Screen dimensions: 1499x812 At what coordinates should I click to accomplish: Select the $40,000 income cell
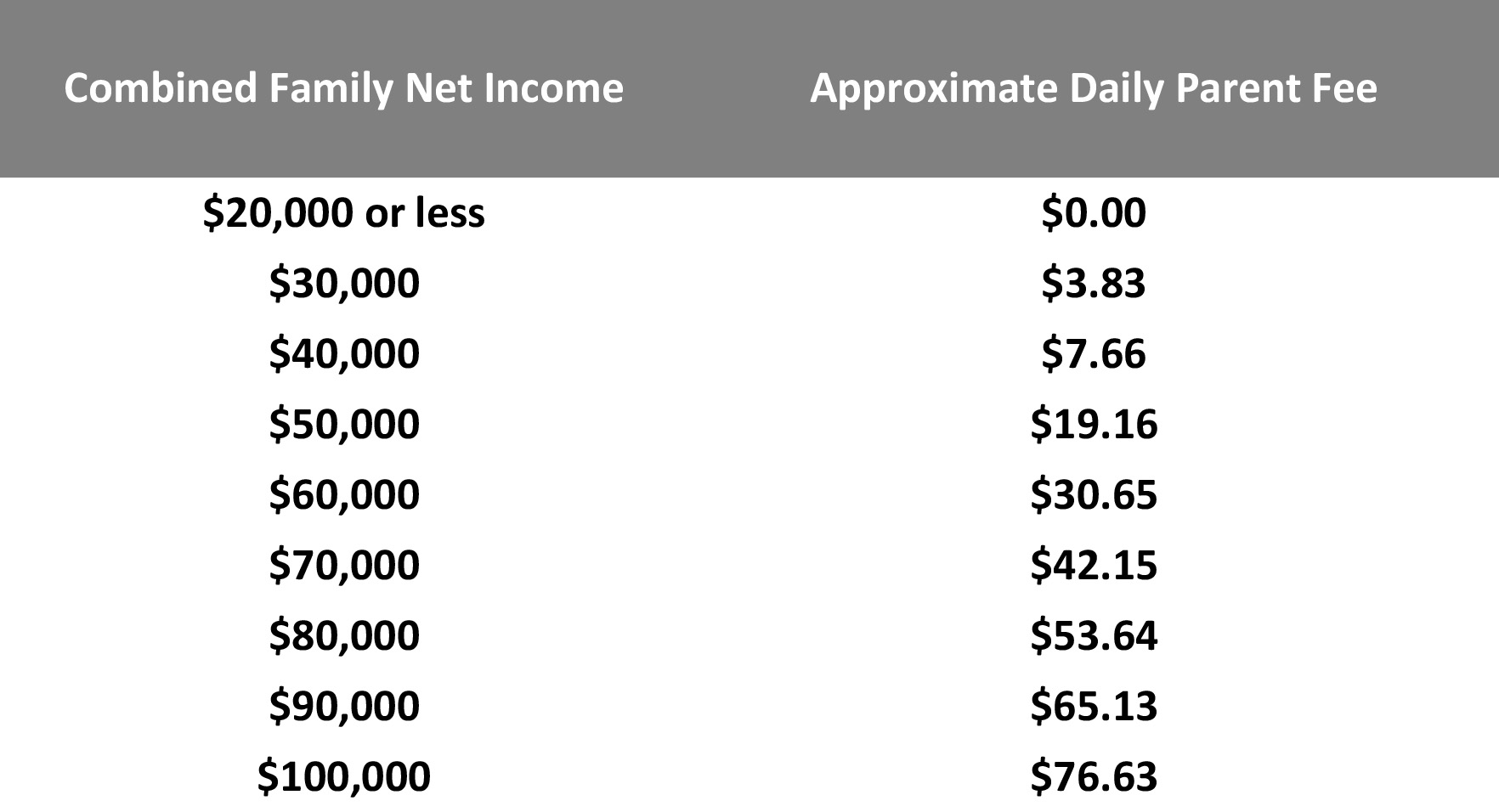344,353
